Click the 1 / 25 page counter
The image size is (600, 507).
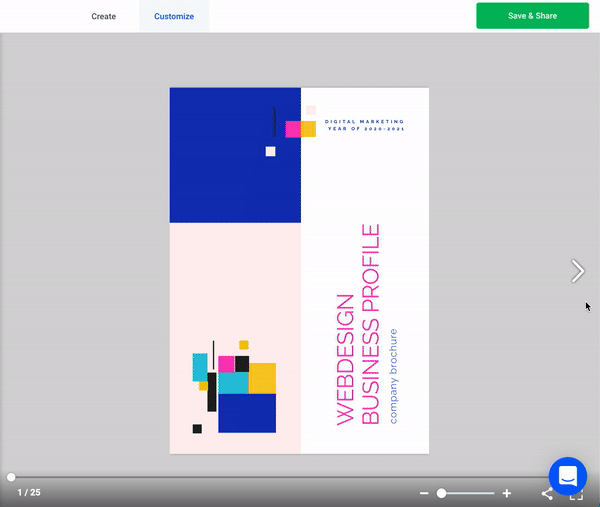point(29,492)
